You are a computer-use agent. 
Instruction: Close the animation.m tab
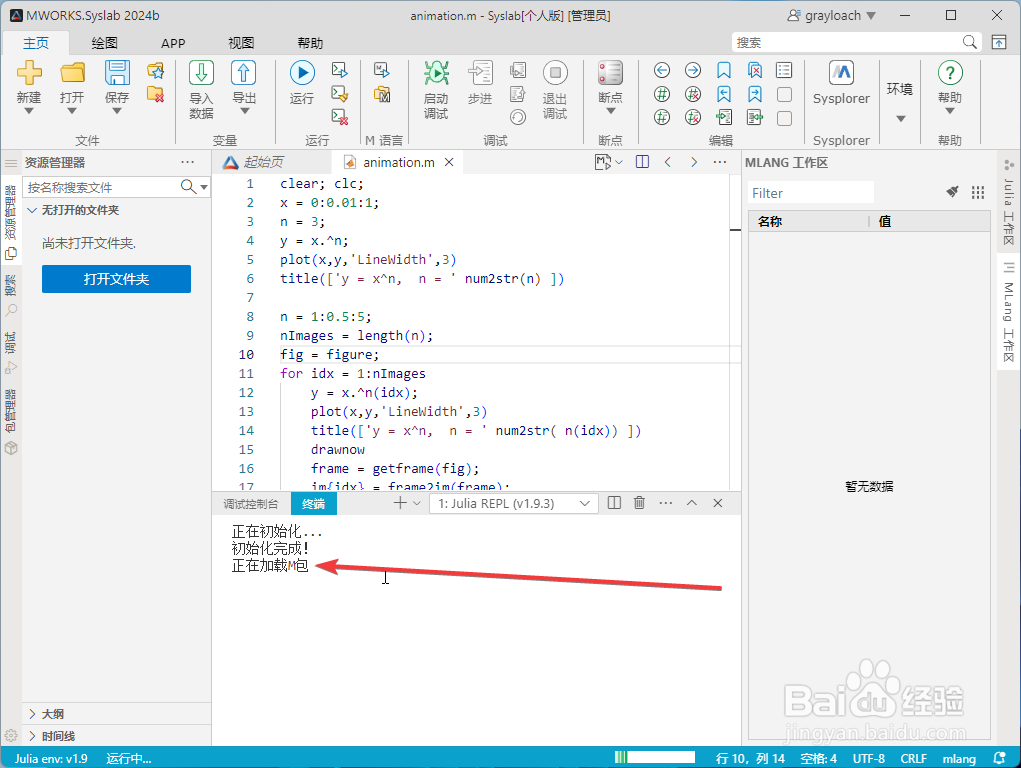(x=449, y=162)
